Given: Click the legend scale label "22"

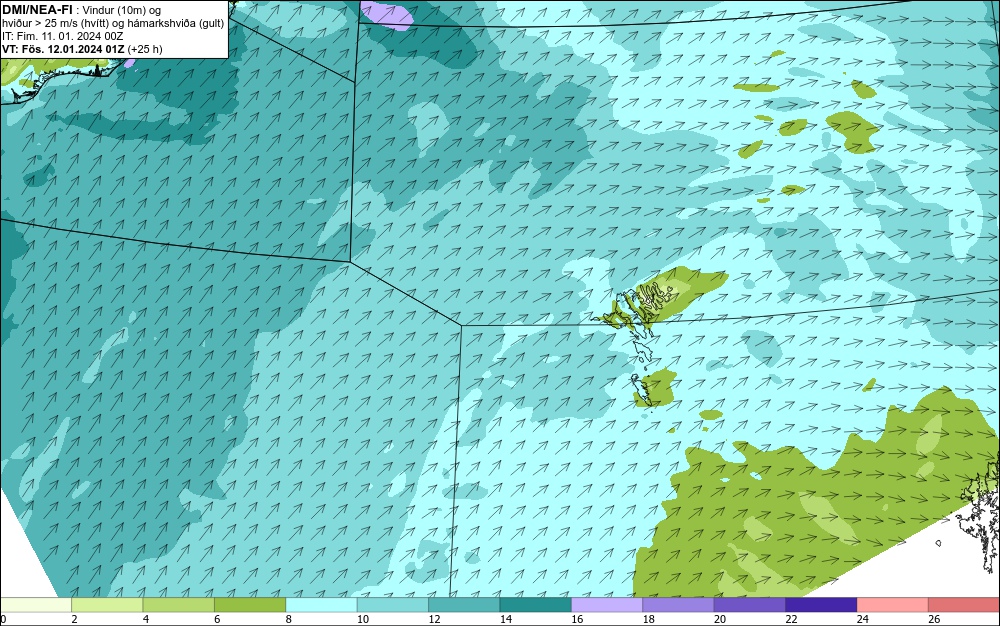Looking at the screenshot, I should [x=791, y=619].
